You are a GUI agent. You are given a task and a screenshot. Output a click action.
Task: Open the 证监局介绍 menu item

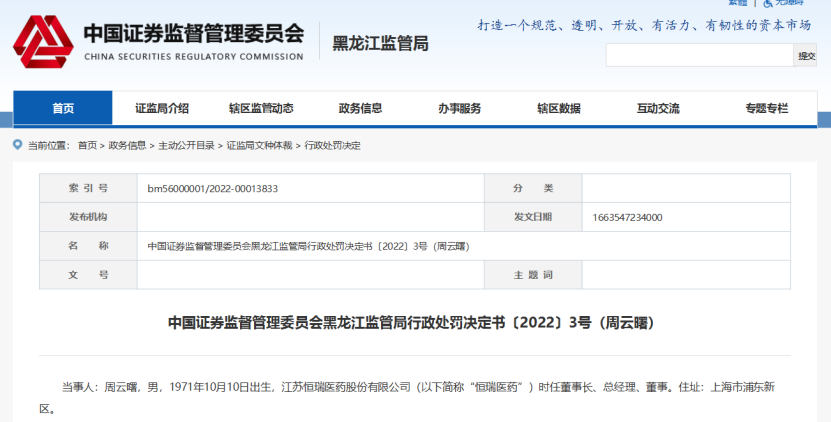tap(162, 108)
